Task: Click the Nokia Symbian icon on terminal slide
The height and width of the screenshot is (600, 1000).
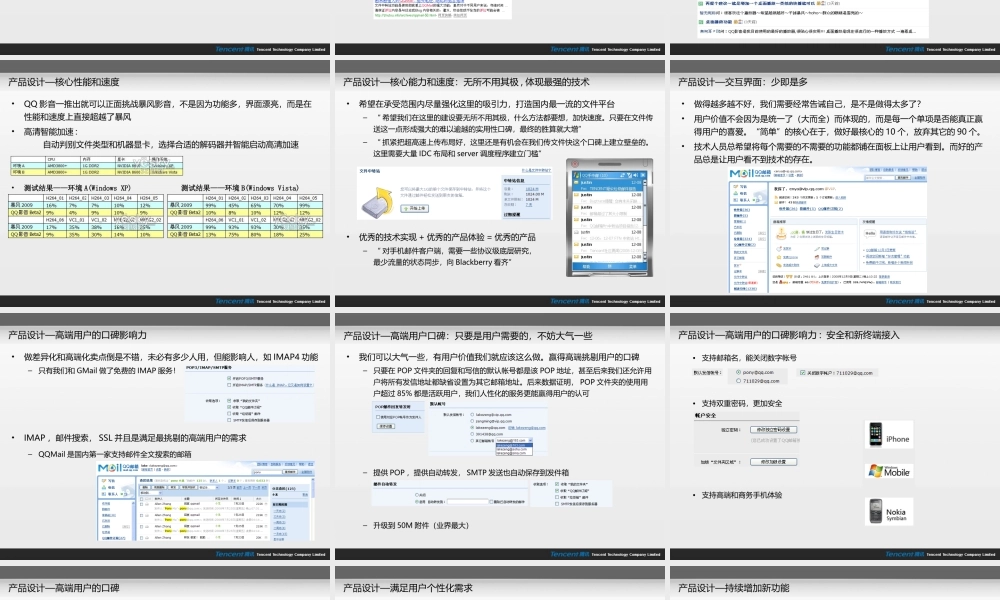Action: (x=876, y=511)
